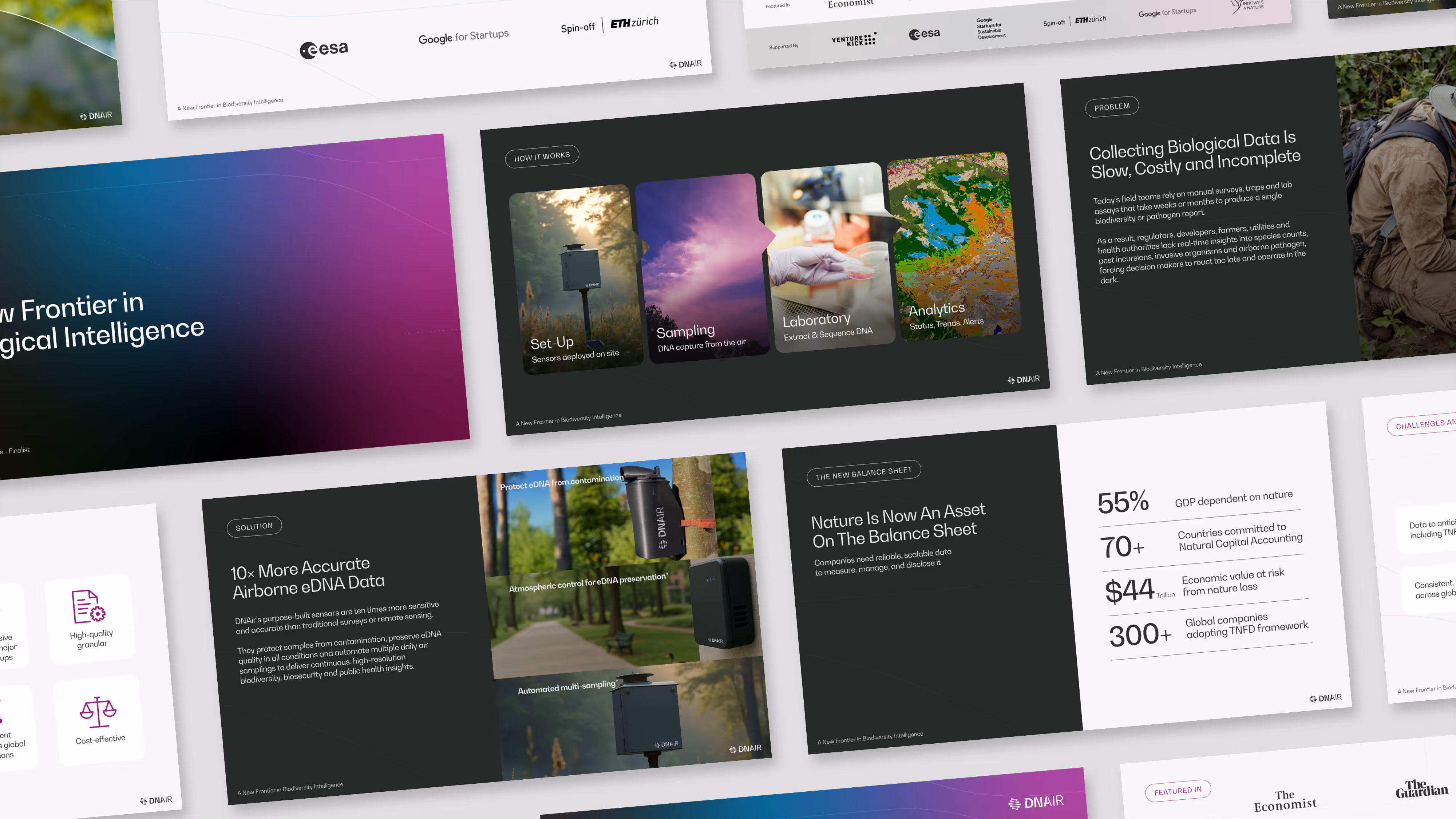1456x819 pixels.
Task: Click the FEATURED IN pill label
Action: 1178,790
